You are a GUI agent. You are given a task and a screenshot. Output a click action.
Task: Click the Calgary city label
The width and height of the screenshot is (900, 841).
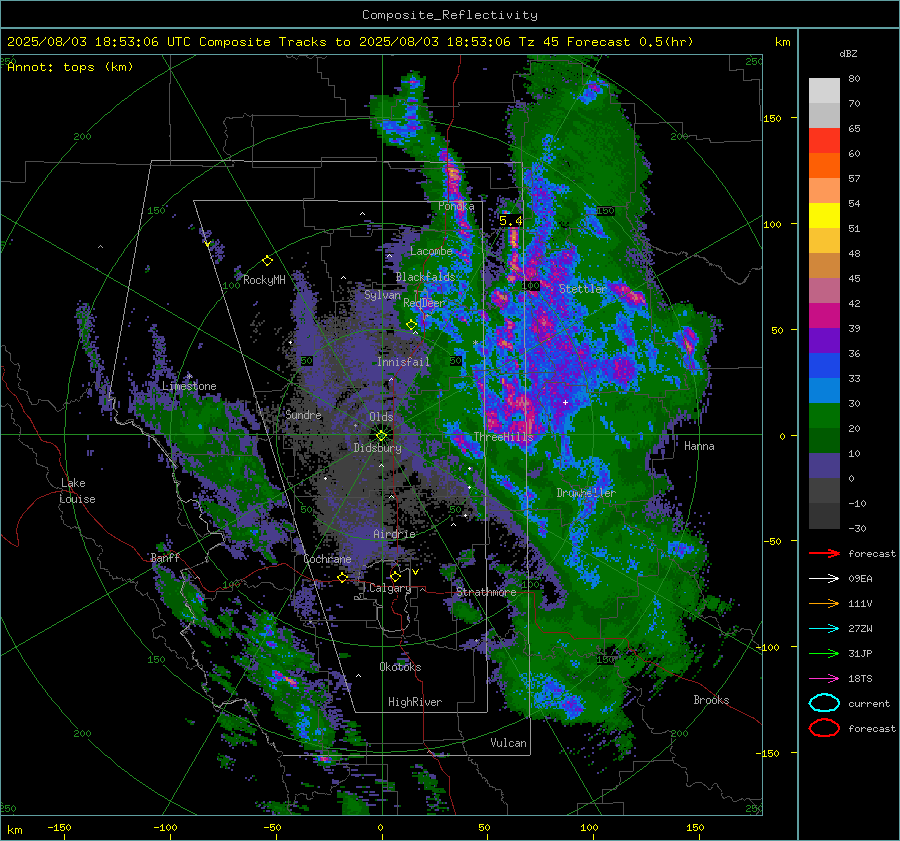390,588
